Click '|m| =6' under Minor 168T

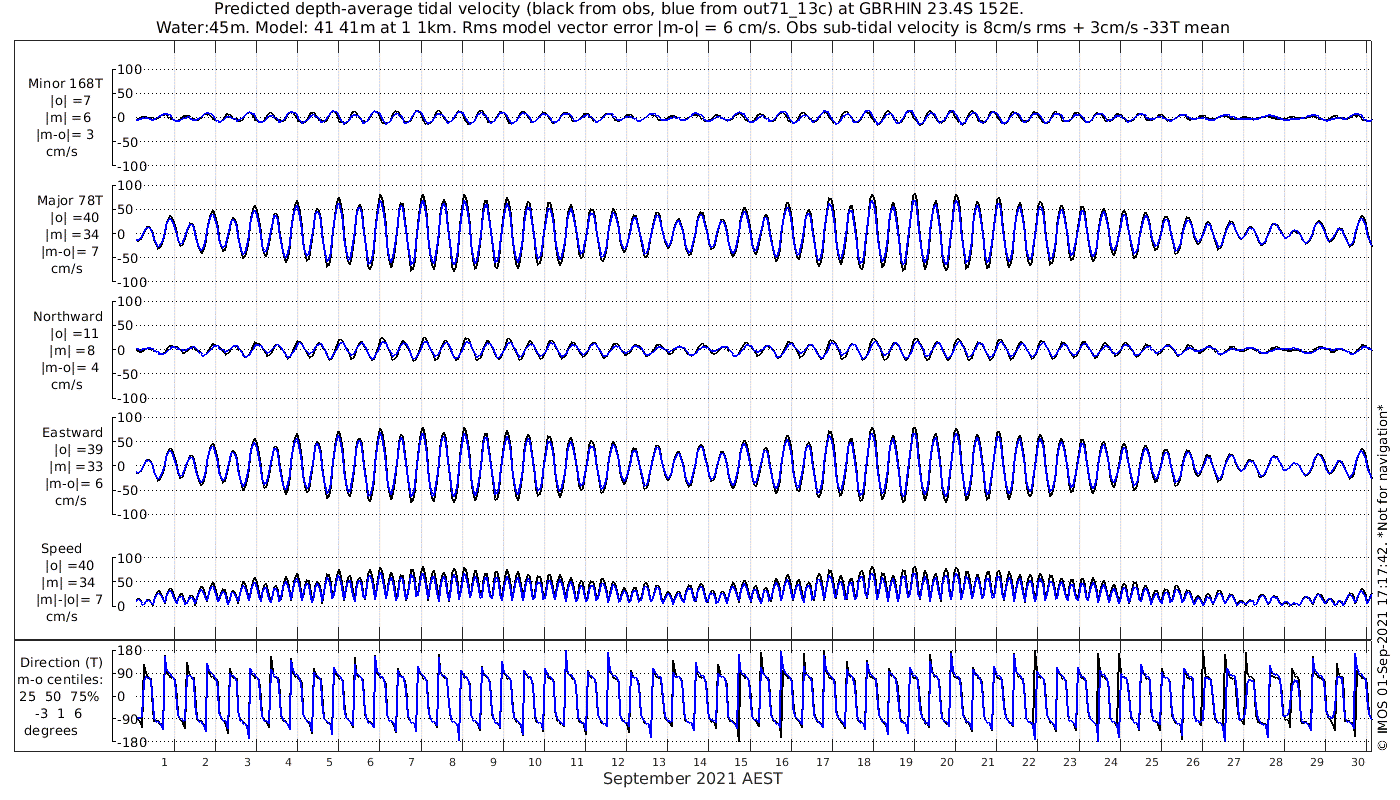pos(69,118)
